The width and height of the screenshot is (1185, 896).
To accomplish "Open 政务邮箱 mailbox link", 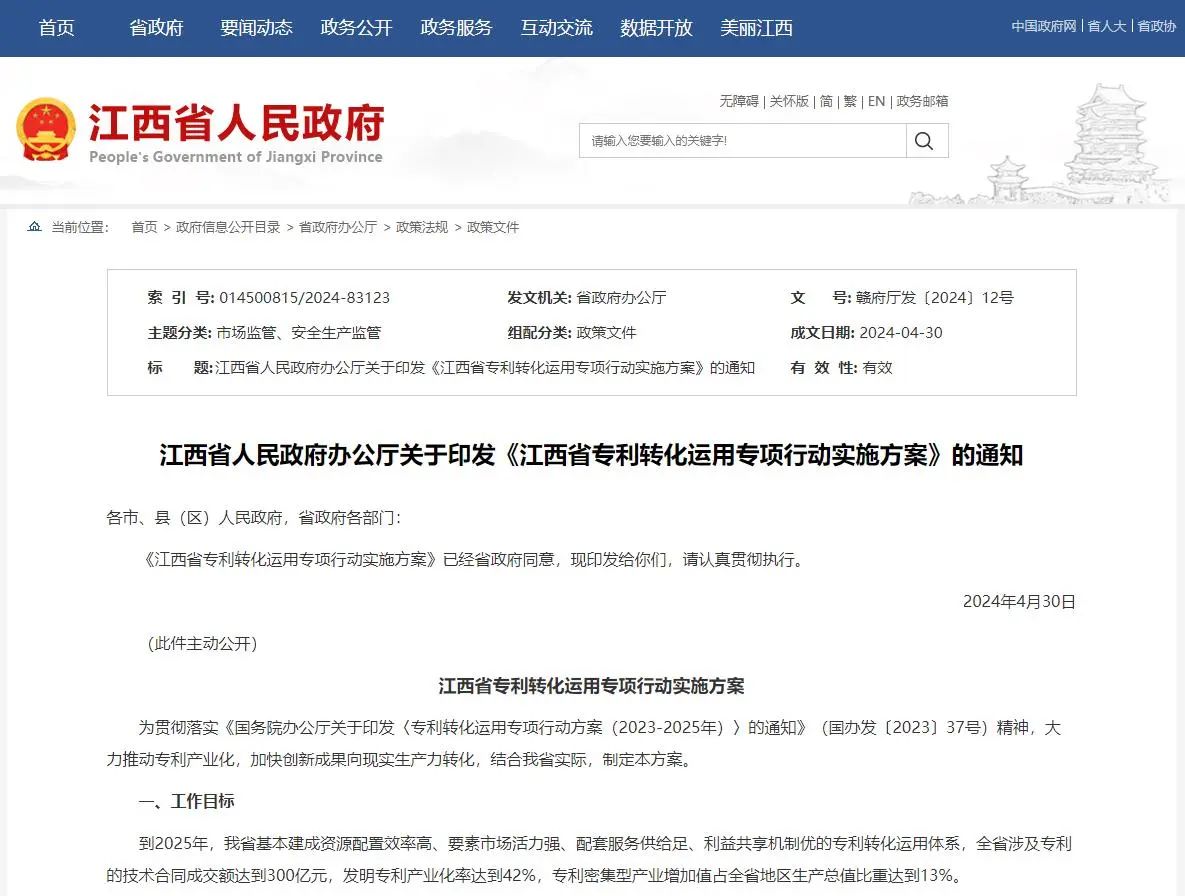I will coord(922,101).
